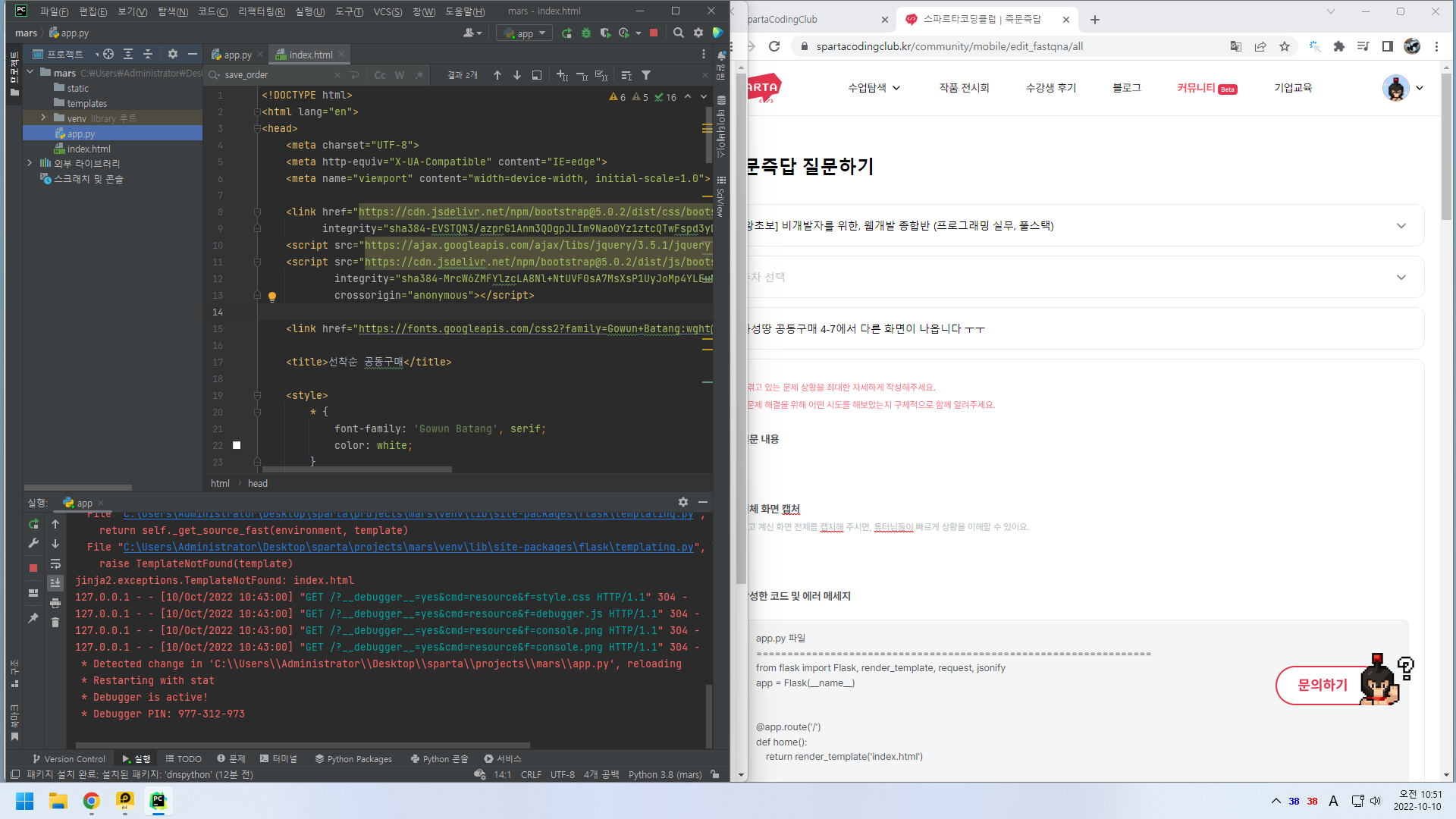Open the 도구 menu in PyCharm
Viewport: 1456px width, 819px height.
349,11
